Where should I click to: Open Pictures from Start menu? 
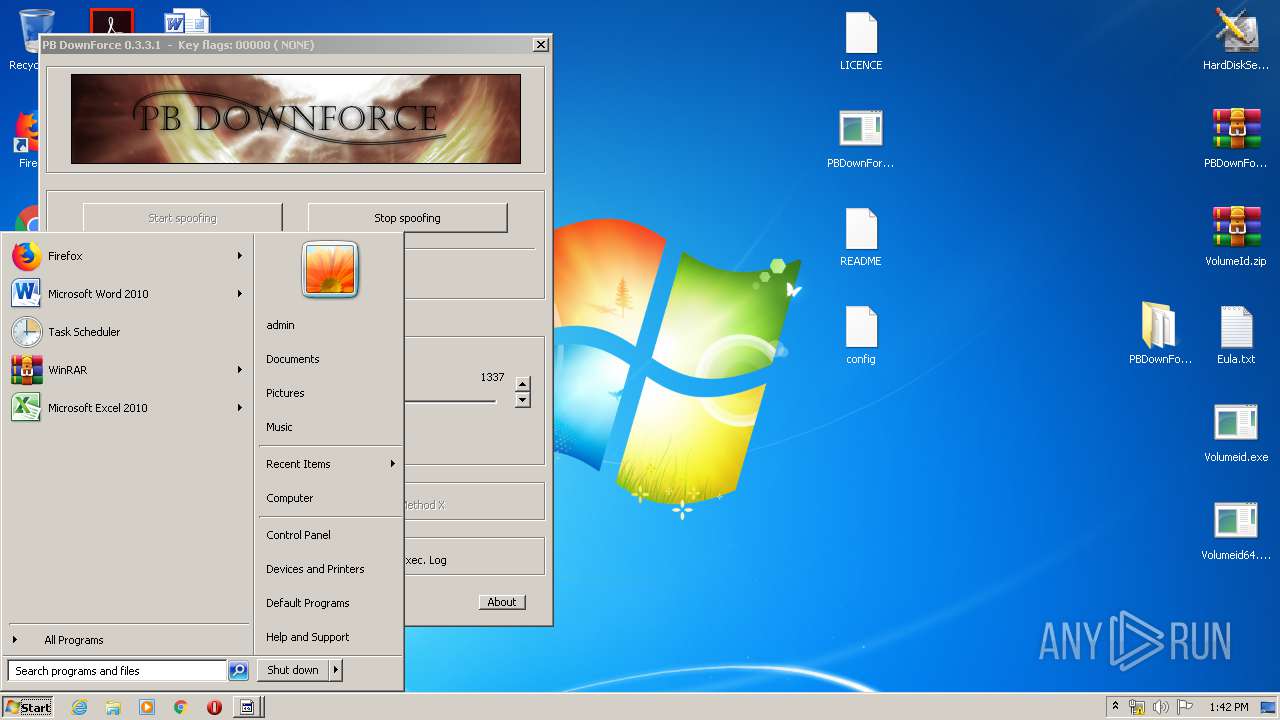[329, 393]
